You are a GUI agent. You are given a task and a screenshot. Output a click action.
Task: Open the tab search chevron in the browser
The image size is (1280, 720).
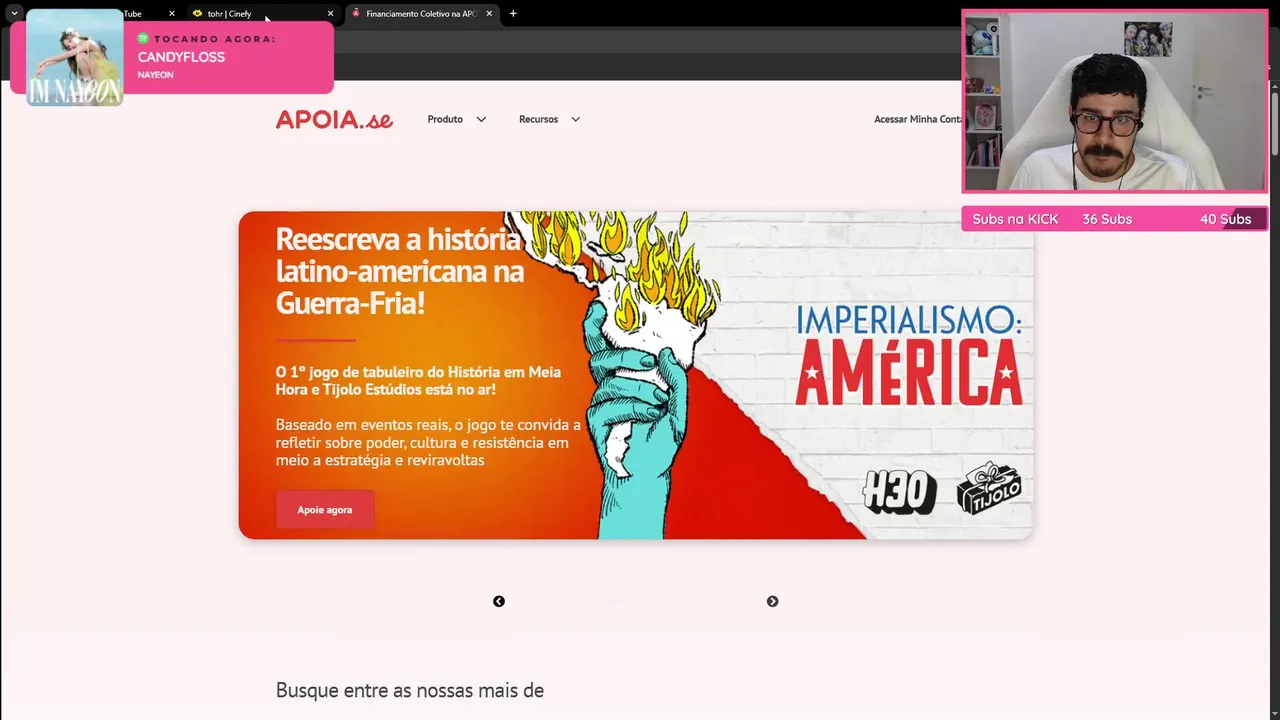point(14,13)
